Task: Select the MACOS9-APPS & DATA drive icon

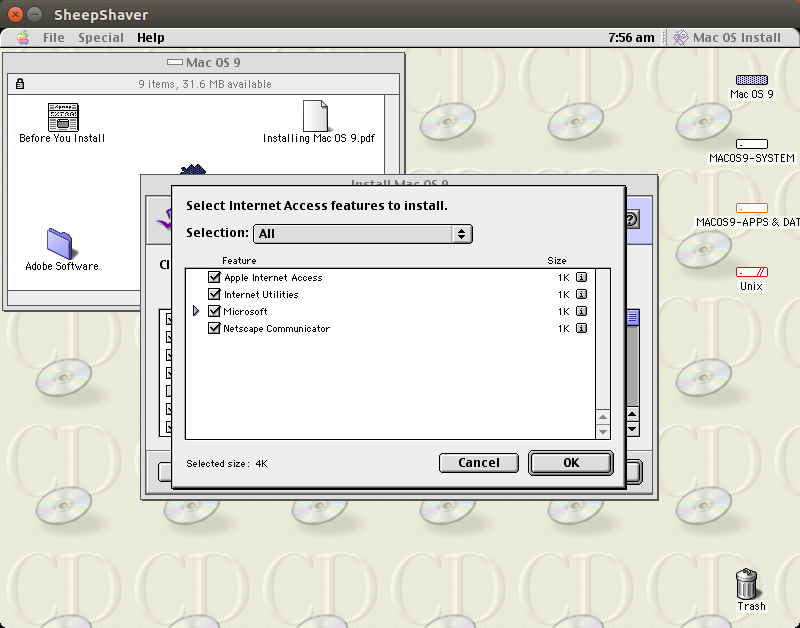Action: pyautogui.click(x=752, y=208)
